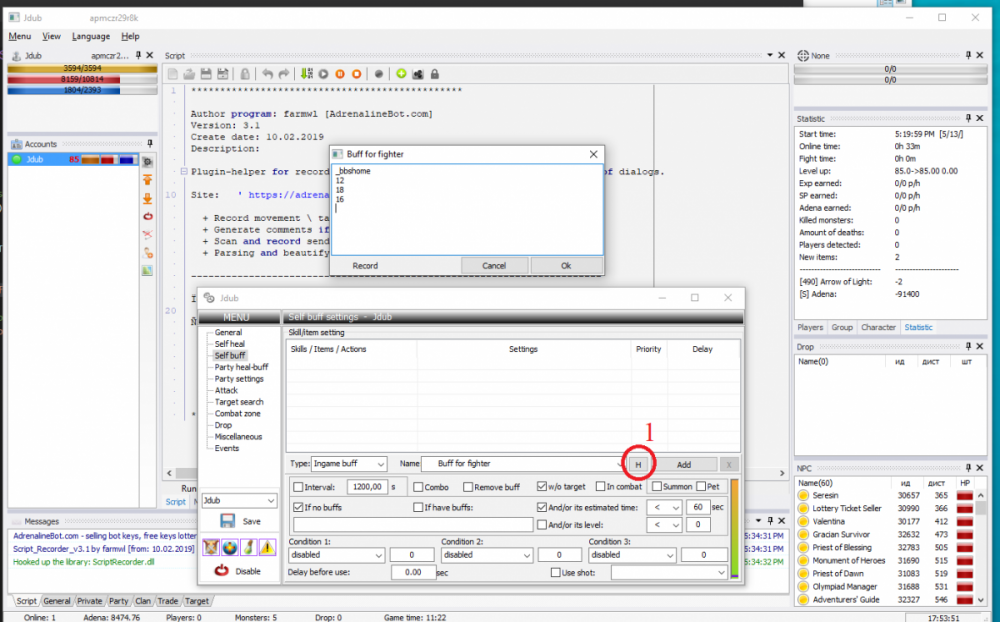Click the blue floppy disk Save icon
Screen dimensions: 1000x622
pos(228,521)
